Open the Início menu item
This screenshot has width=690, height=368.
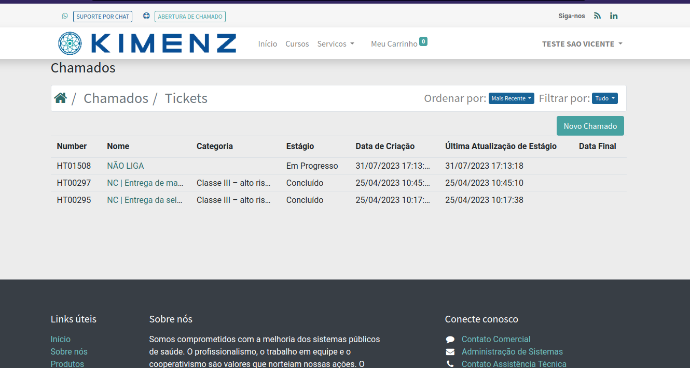[268, 44]
